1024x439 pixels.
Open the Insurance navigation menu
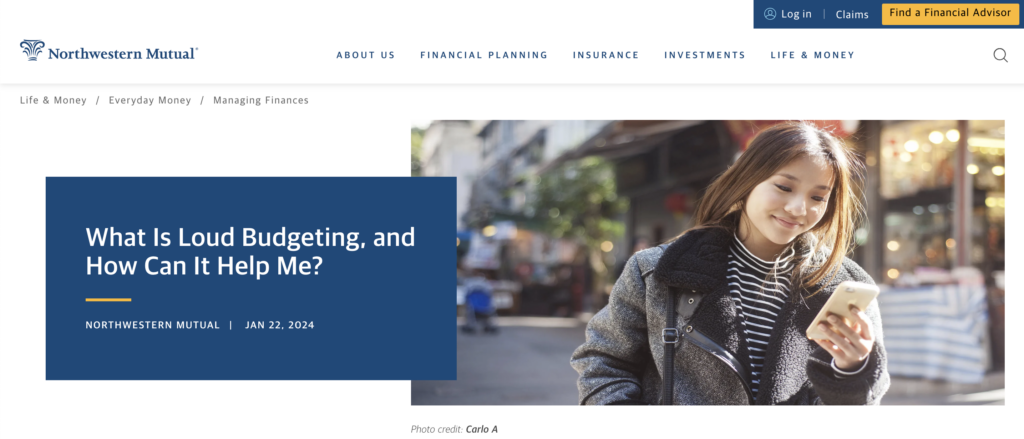(x=606, y=56)
